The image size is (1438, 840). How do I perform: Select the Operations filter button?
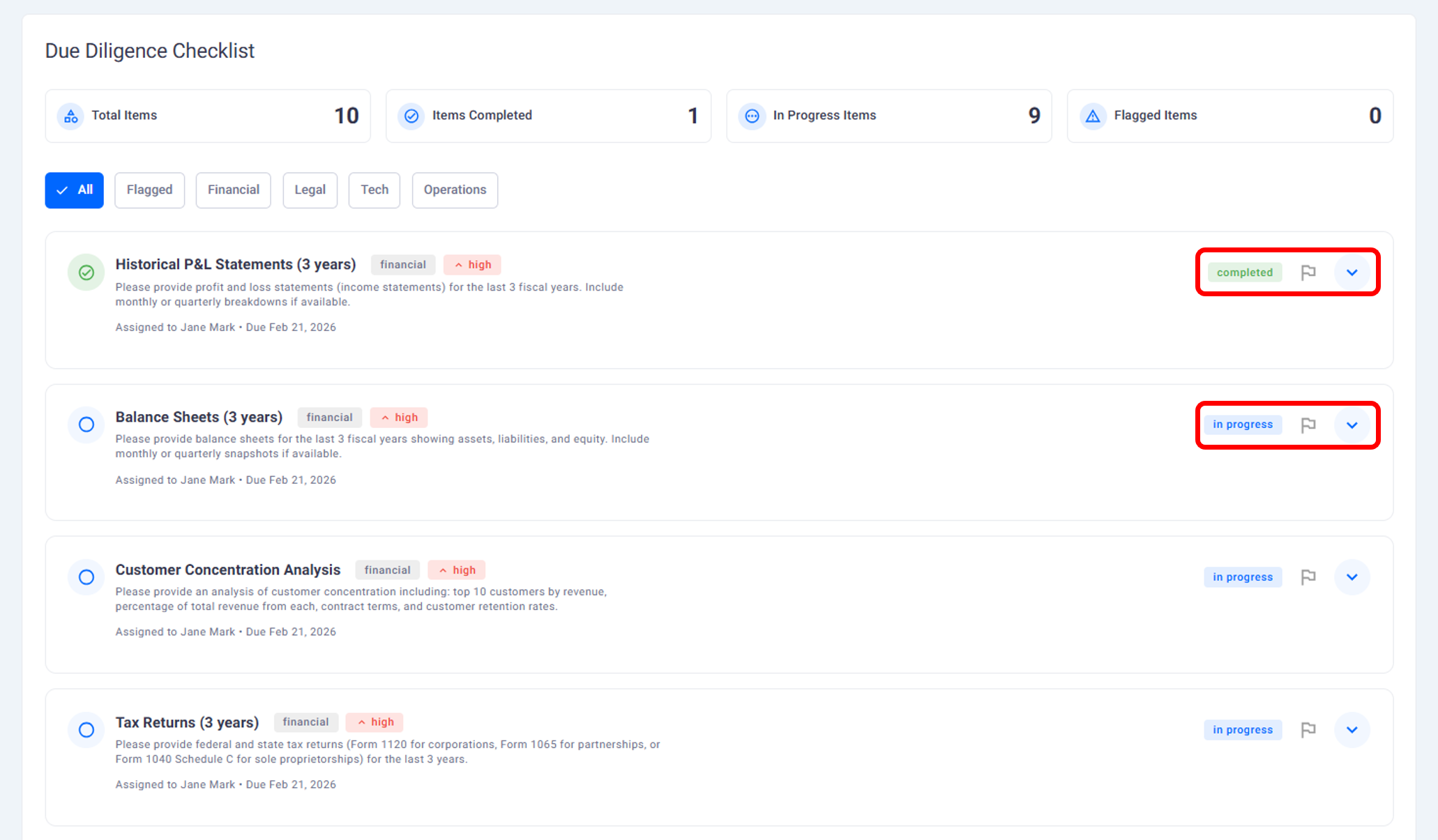click(455, 190)
